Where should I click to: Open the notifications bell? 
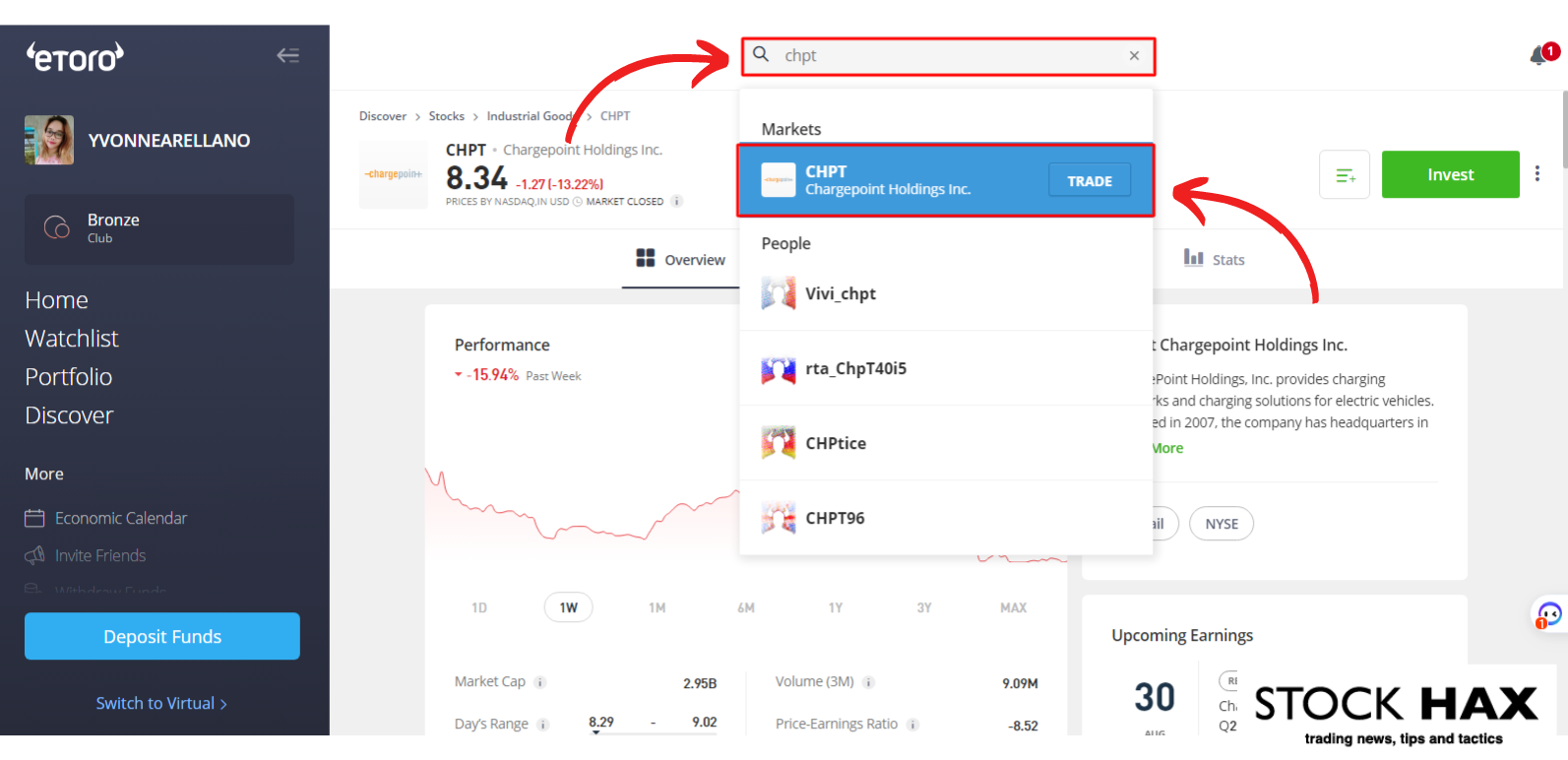(1539, 56)
